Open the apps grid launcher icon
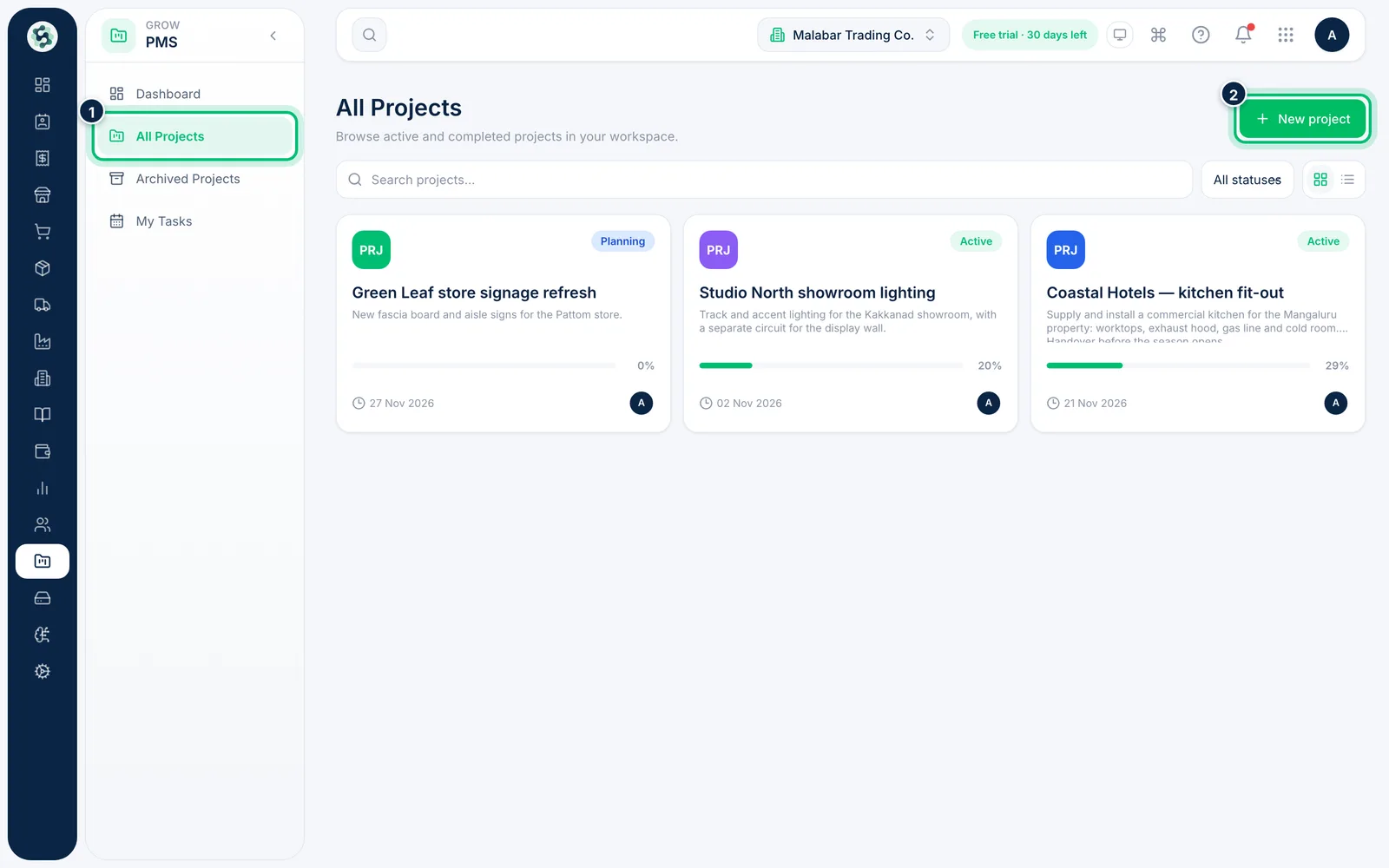The height and width of the screenshot is (868, 1389). click(x=1286, y=35)
